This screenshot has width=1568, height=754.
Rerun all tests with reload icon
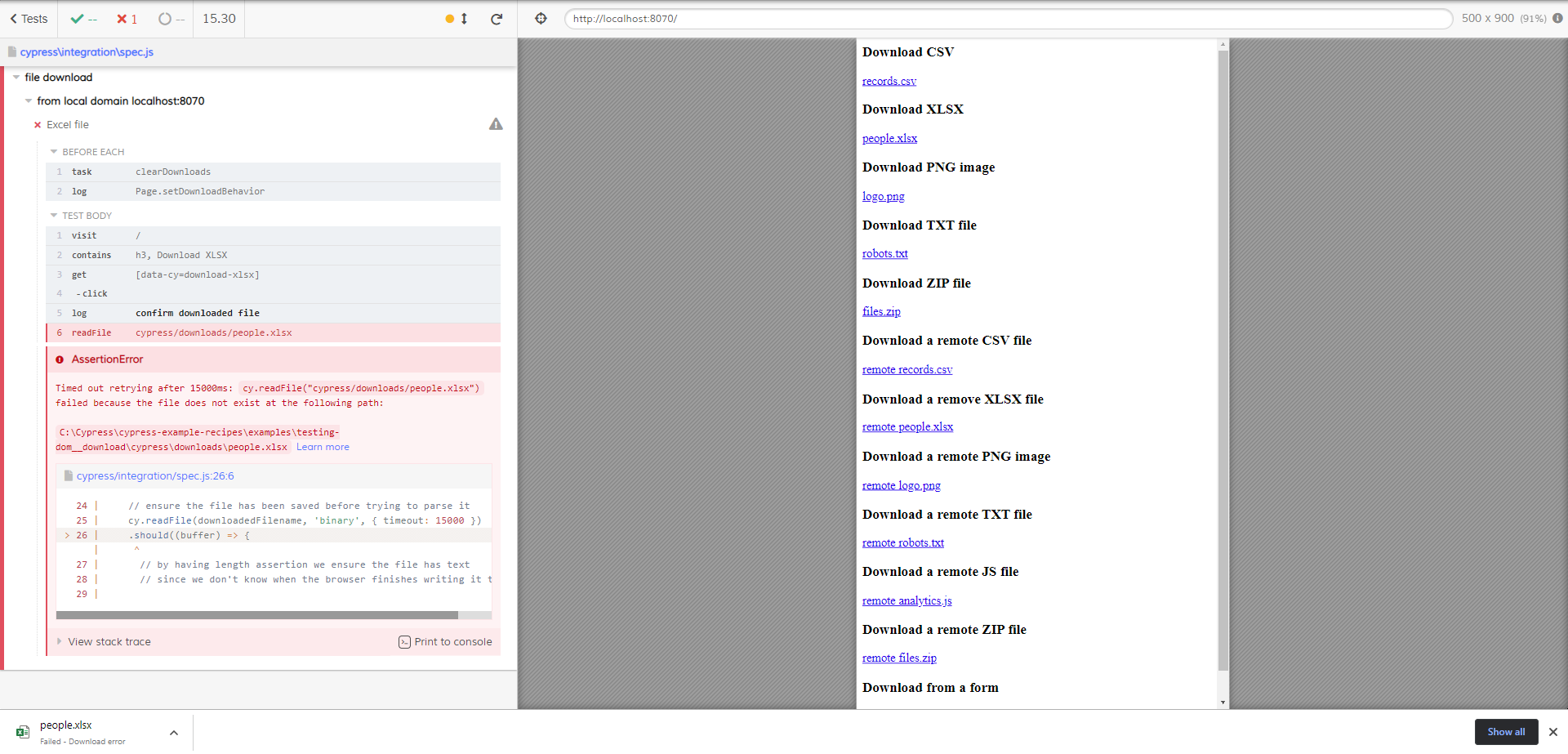point(497,19)
